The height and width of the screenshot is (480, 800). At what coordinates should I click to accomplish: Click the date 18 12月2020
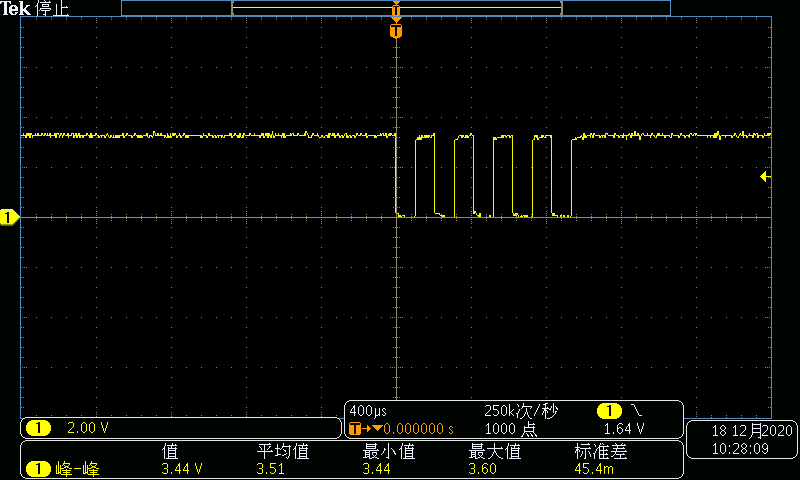752,431
